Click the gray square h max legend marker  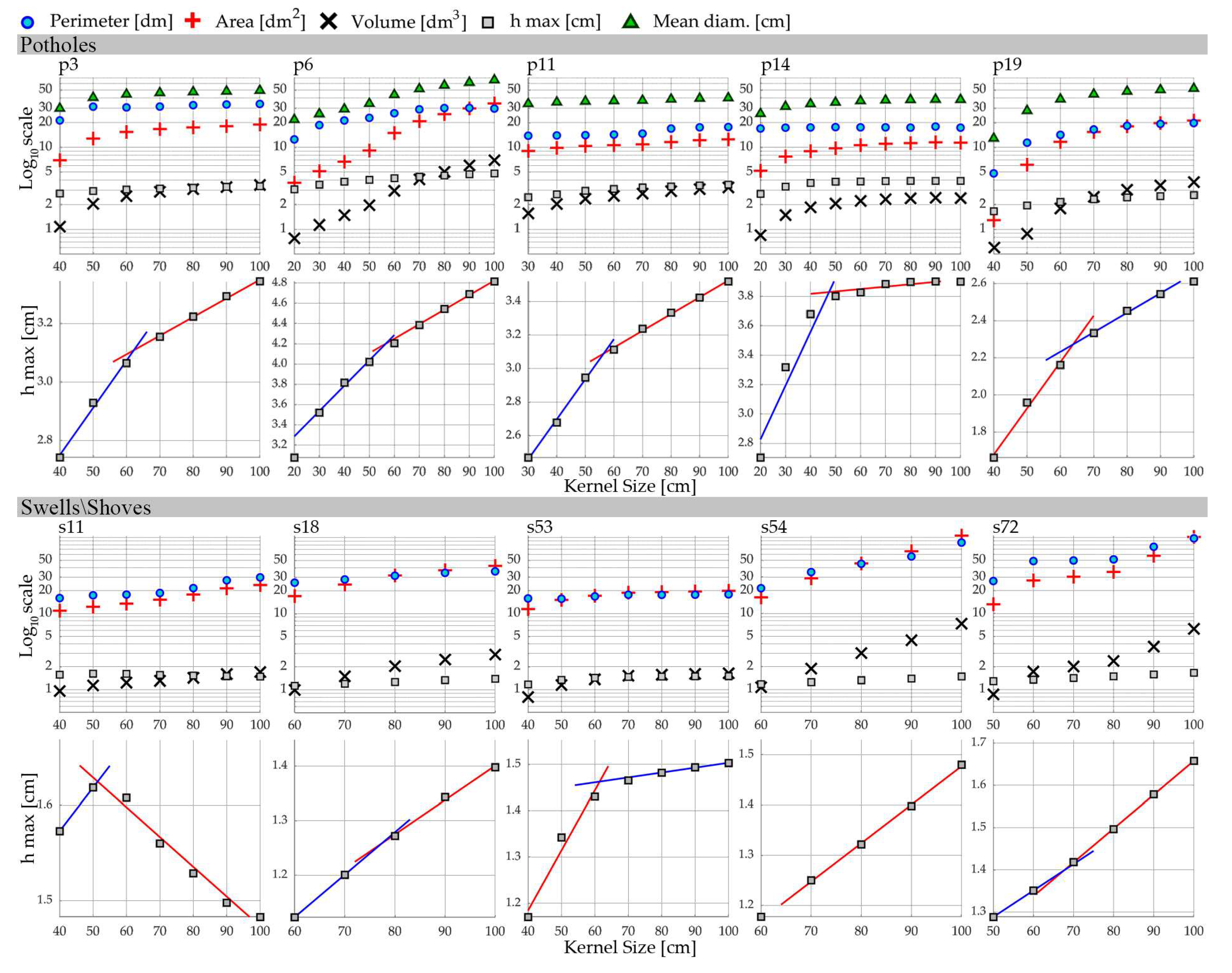(488, 22)
